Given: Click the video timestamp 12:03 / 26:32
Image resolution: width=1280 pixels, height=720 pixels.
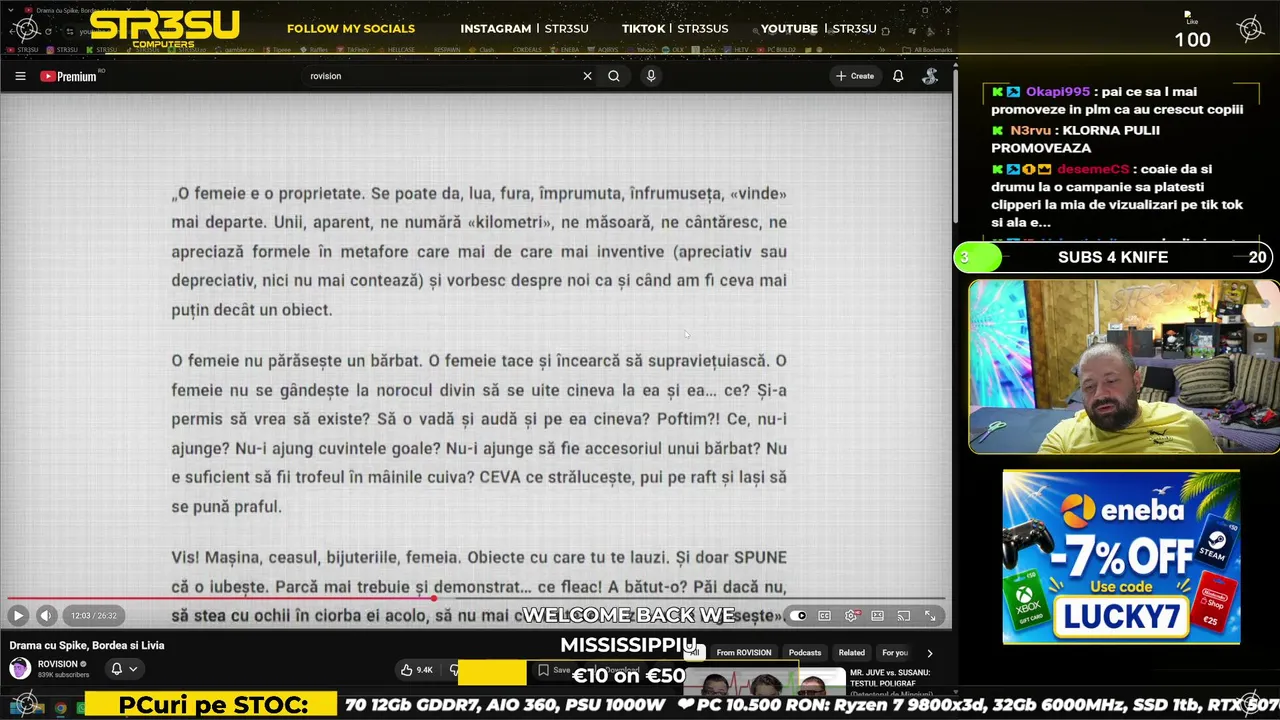Looking at the screenshot, I should (94, 616).
